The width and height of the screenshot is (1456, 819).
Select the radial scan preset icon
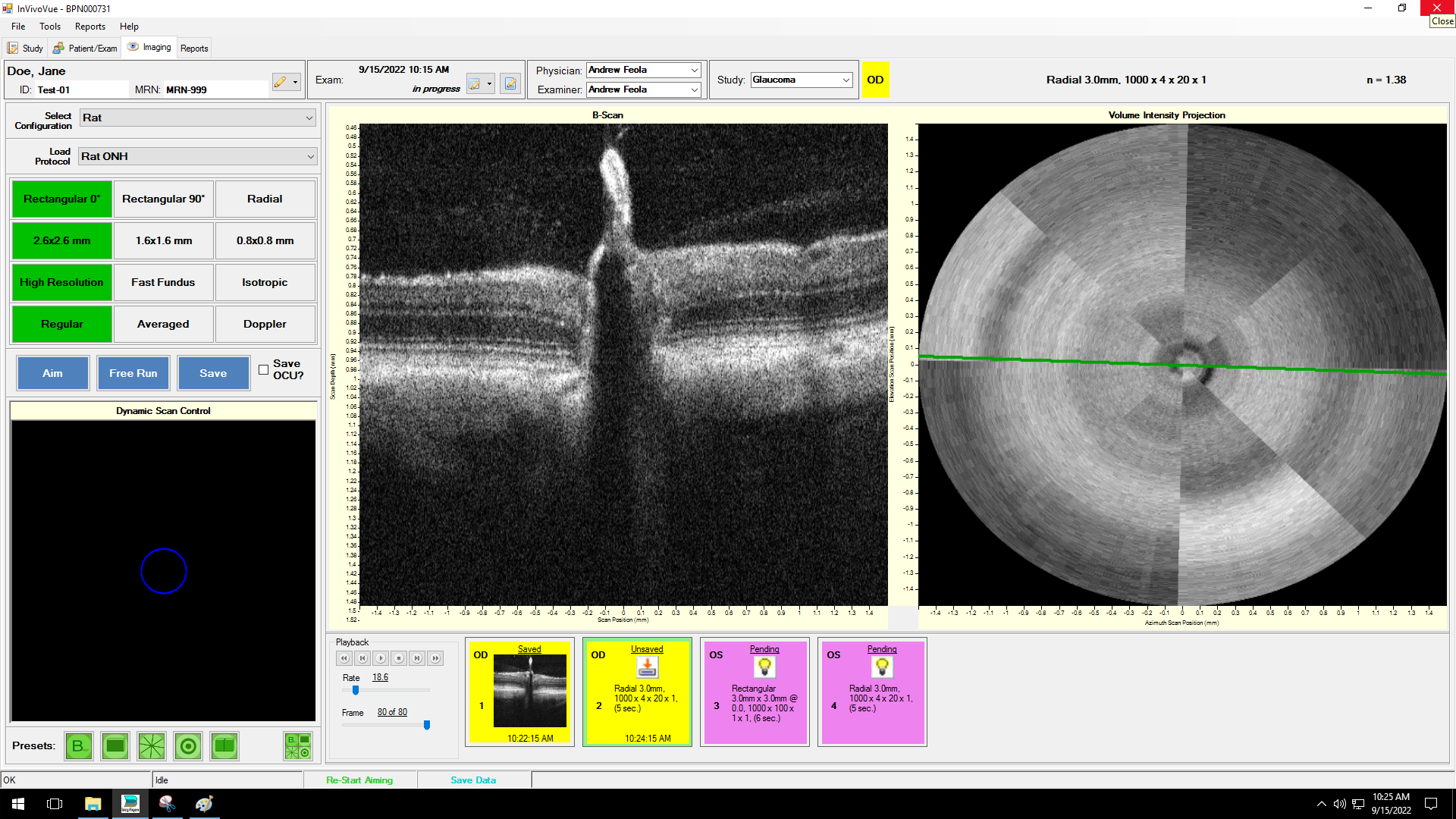click(x=152, y=746)
